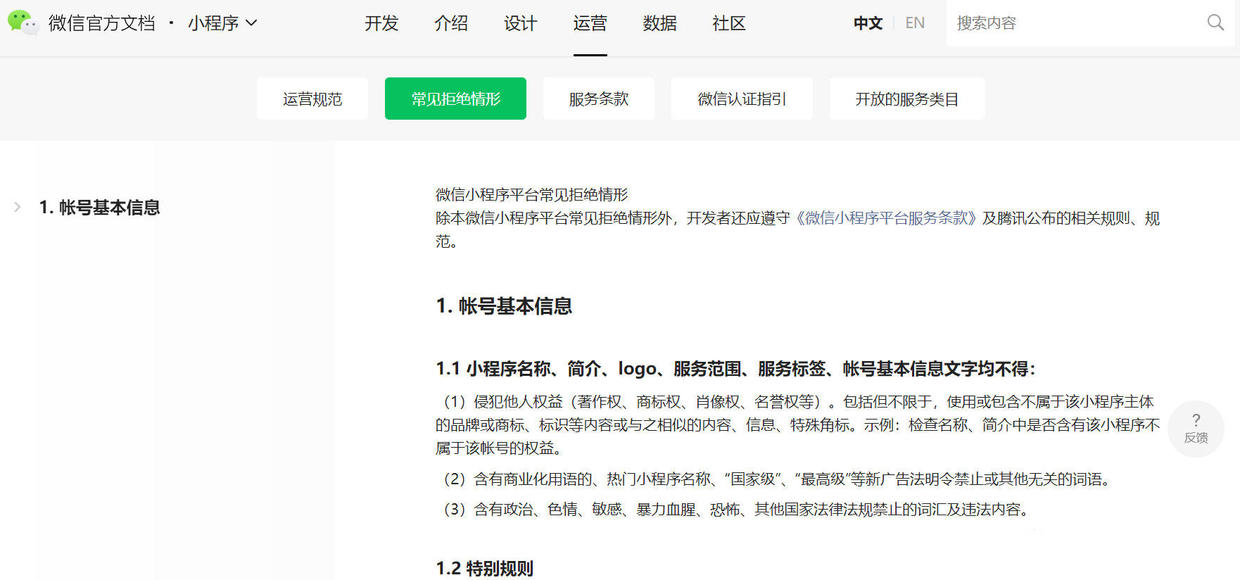
Task: Open the 小程序 product dropdown
Action: coord(222,23)
